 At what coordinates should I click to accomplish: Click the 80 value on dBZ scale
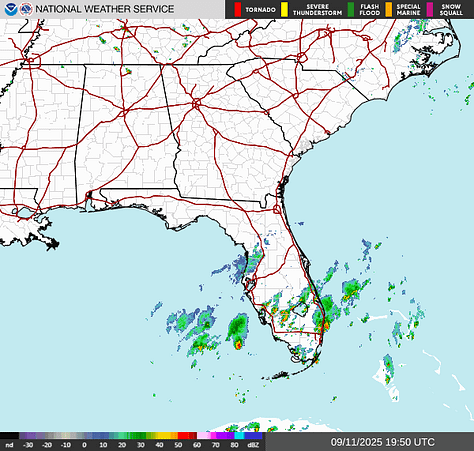234,445
